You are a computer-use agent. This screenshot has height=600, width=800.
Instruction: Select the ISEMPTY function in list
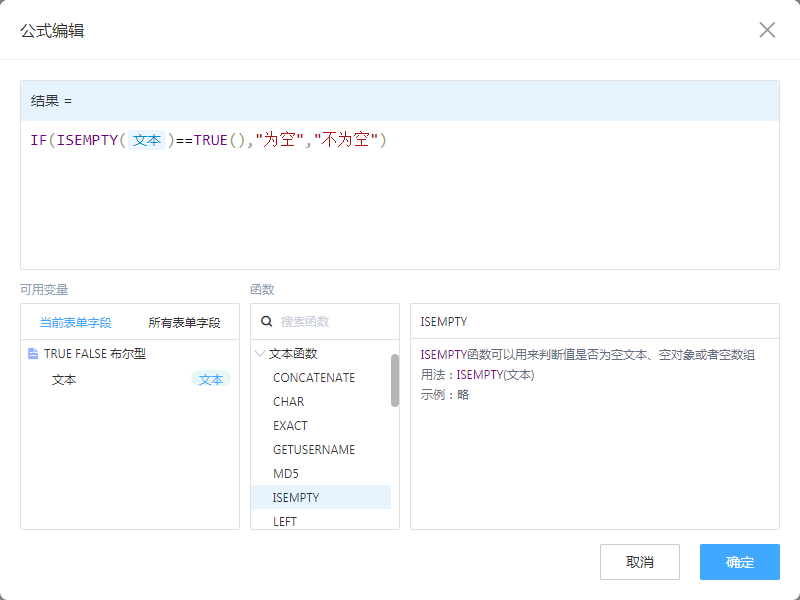click(296, 498)
